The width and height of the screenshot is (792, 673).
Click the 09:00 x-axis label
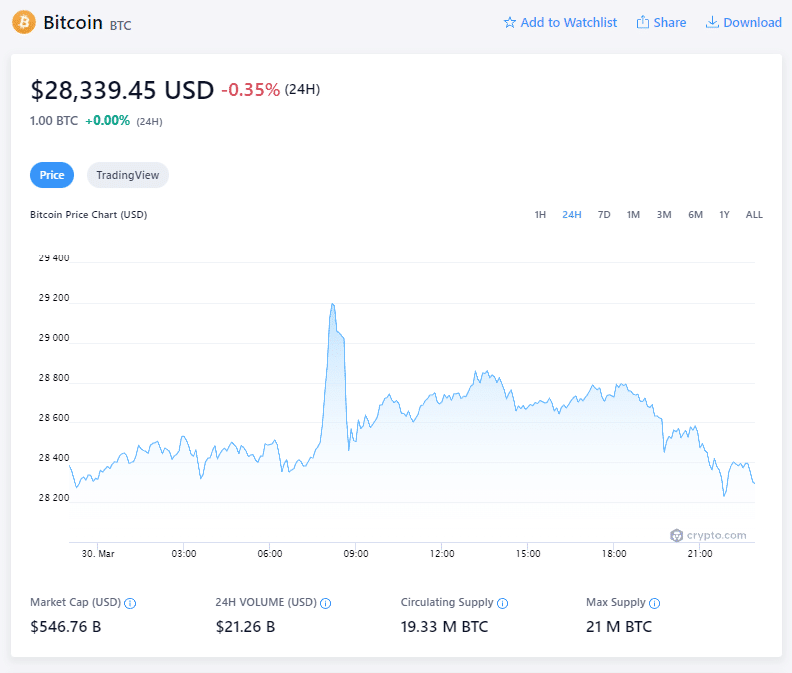pos(356,554)
